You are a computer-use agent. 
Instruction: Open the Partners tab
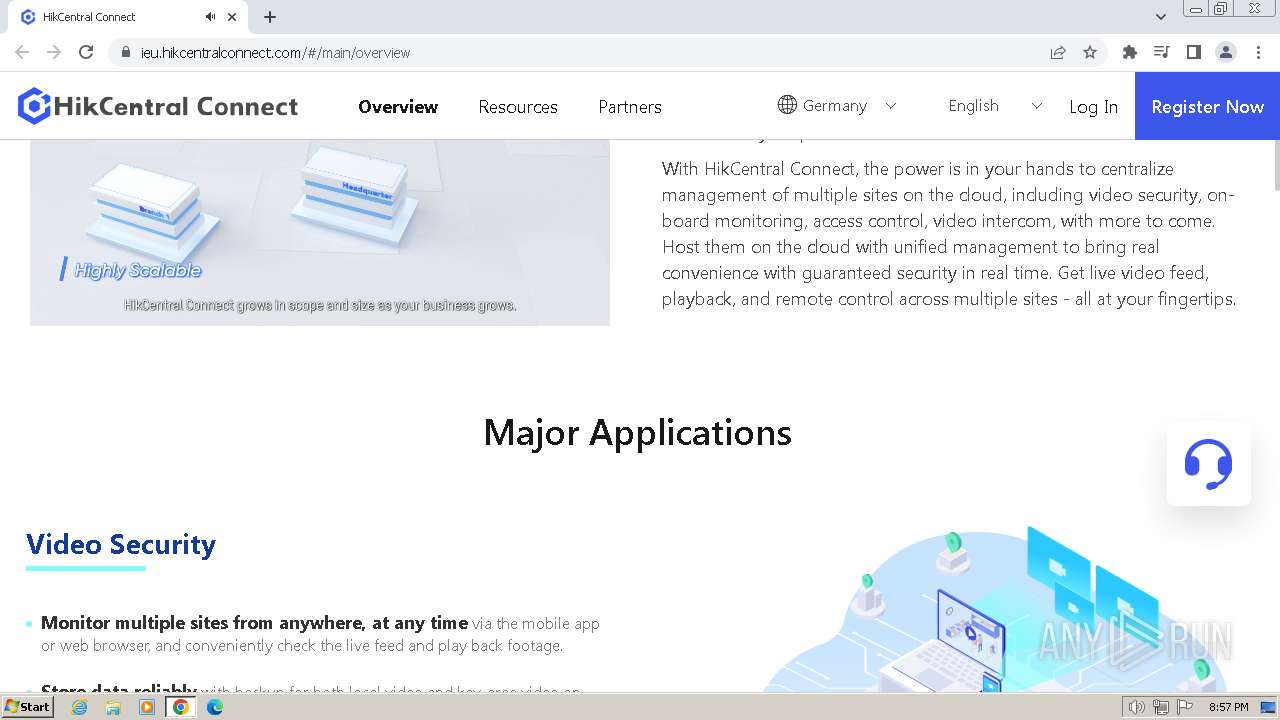point(630,107)
